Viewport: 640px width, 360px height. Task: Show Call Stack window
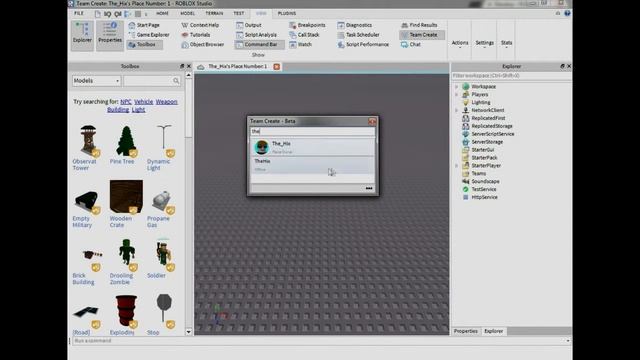(304, 35)
